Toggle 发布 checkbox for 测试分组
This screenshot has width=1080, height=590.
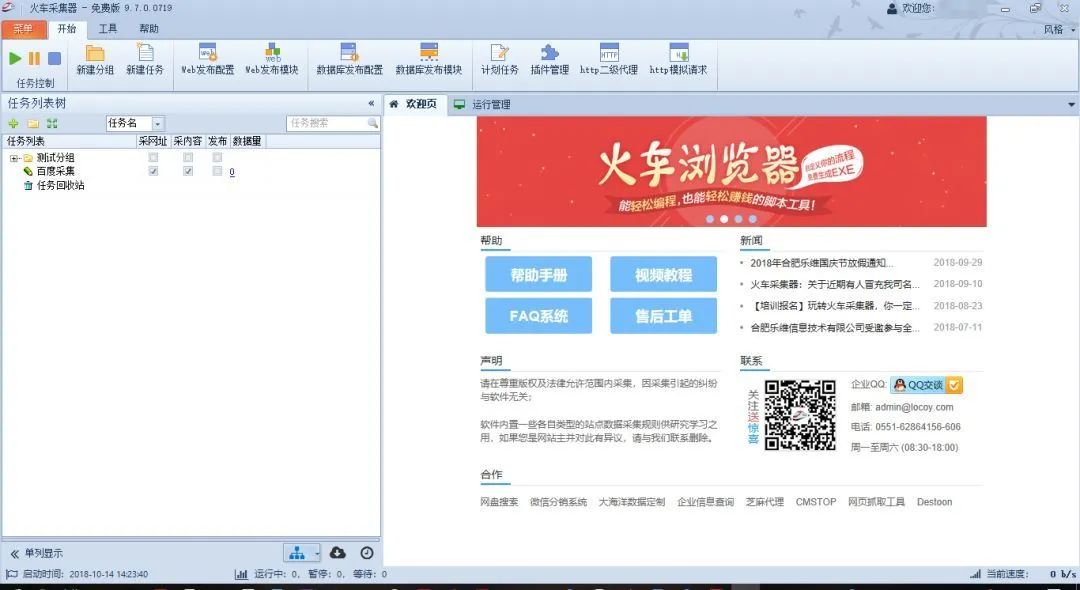tap(217, 158)
